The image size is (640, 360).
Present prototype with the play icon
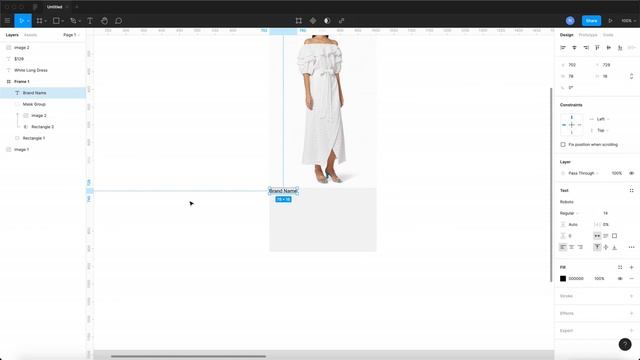[611, 21]
